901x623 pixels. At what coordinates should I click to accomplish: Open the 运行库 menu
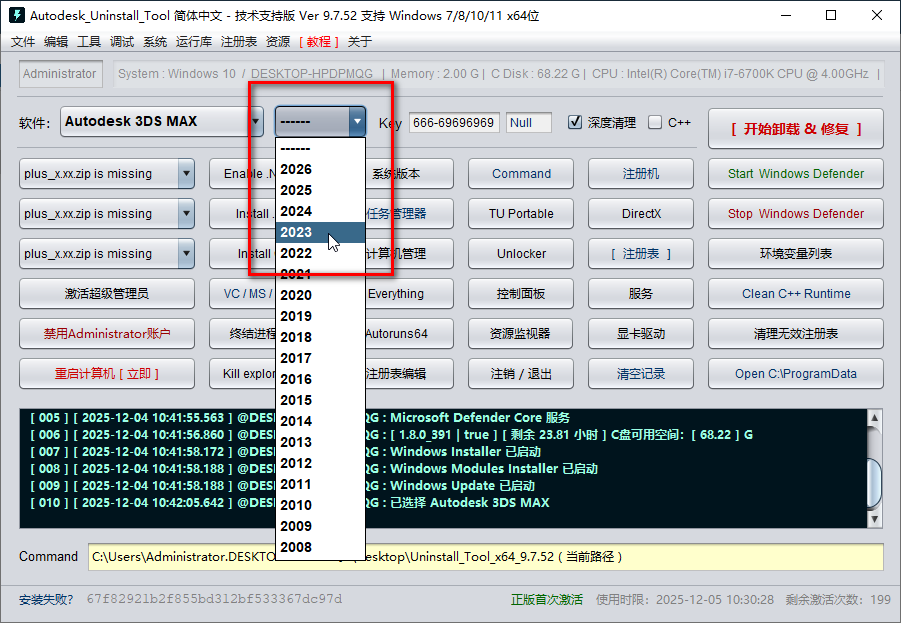(194, 41)
